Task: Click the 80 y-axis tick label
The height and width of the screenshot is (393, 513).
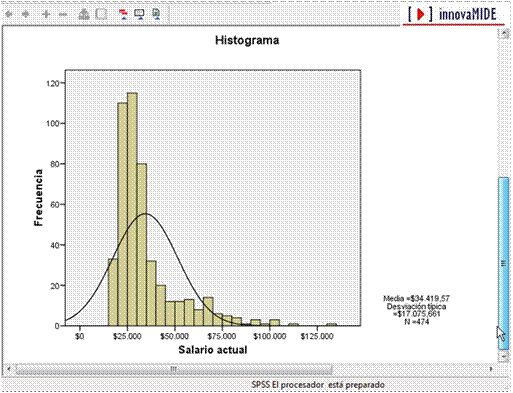Action: point(55,164)
